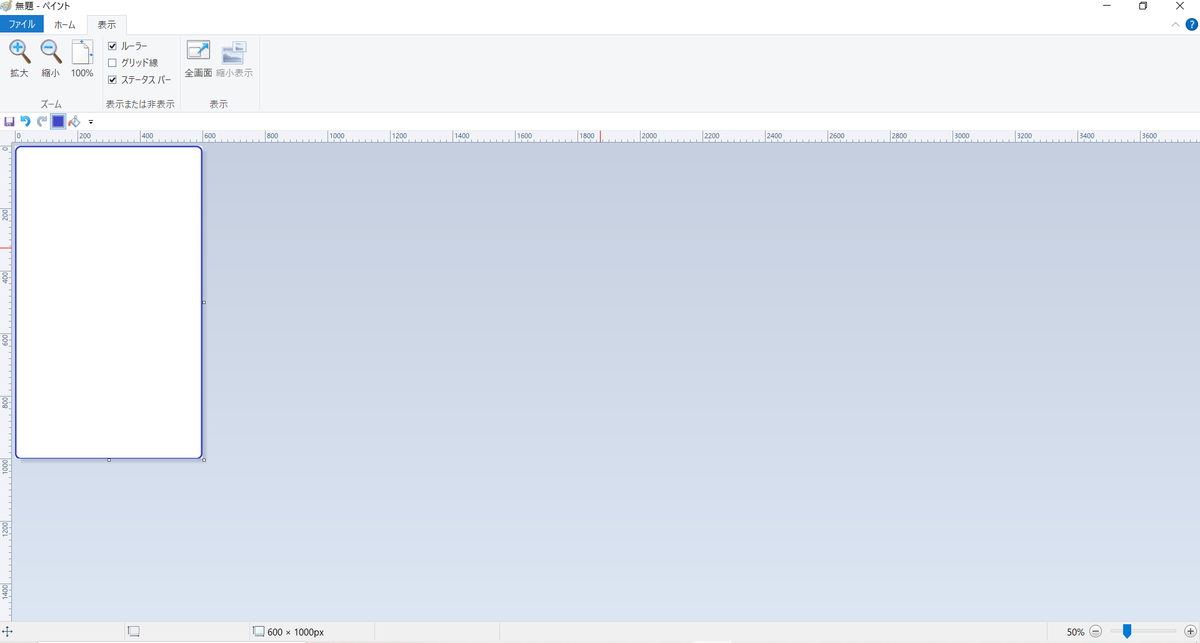Select the paint bucket fill icon

click(x=74, y=121)
